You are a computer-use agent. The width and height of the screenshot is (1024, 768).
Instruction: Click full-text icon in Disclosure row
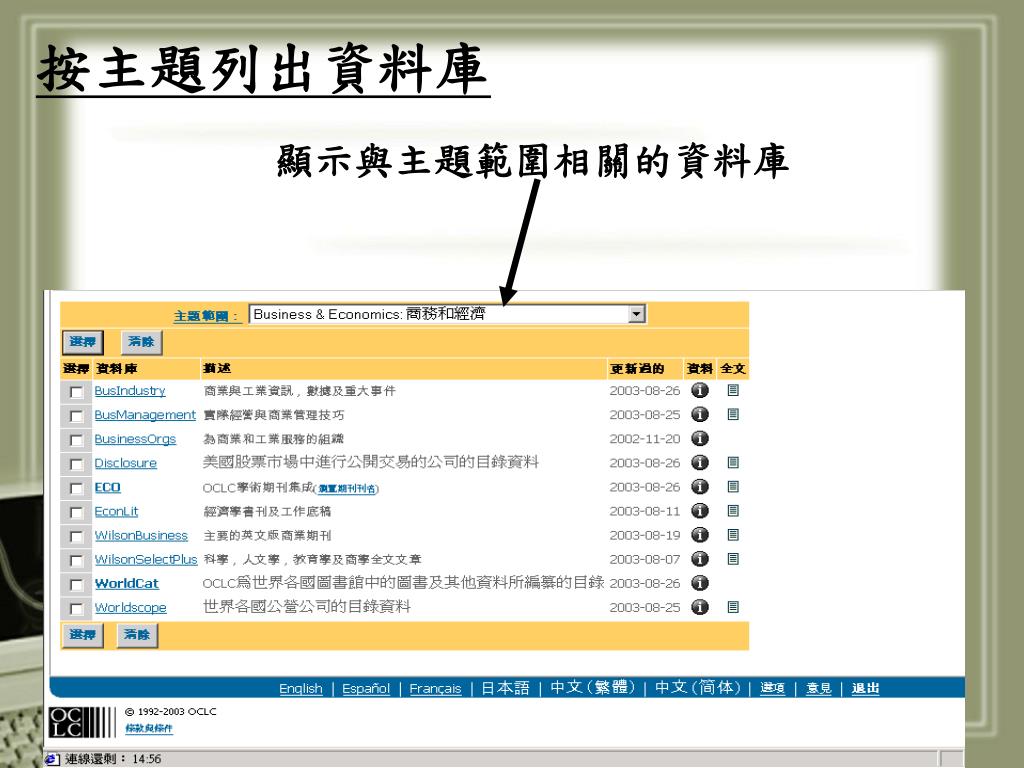coord(733,463)
